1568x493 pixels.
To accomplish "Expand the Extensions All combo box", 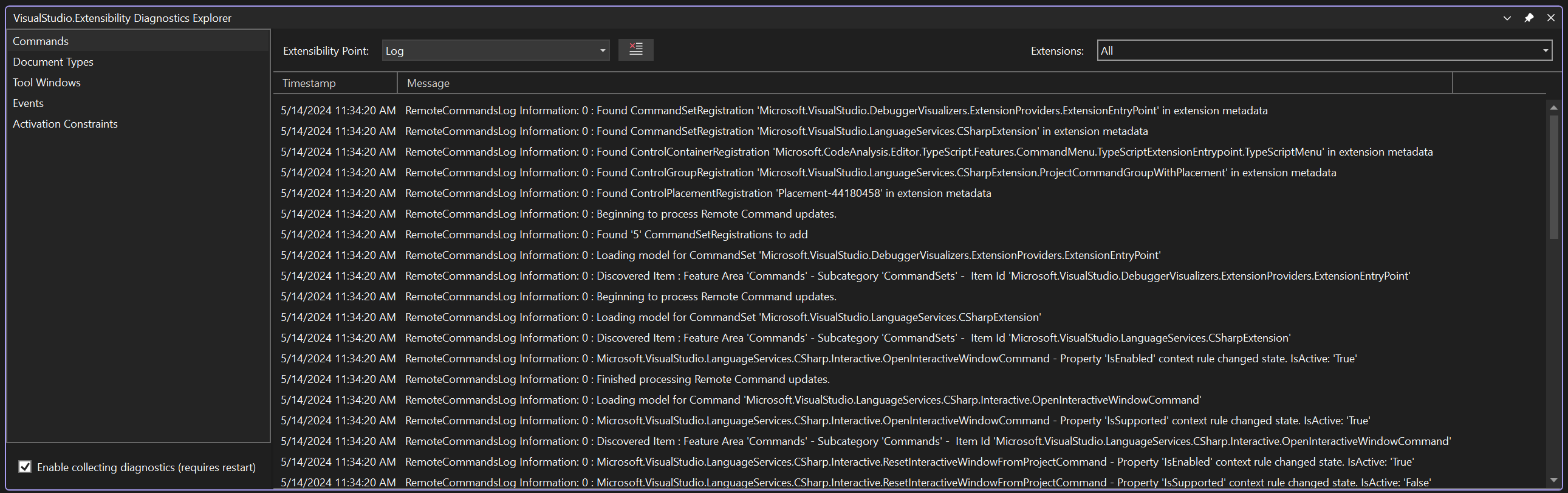I will pyautogui.click(x=1324, y=50).
